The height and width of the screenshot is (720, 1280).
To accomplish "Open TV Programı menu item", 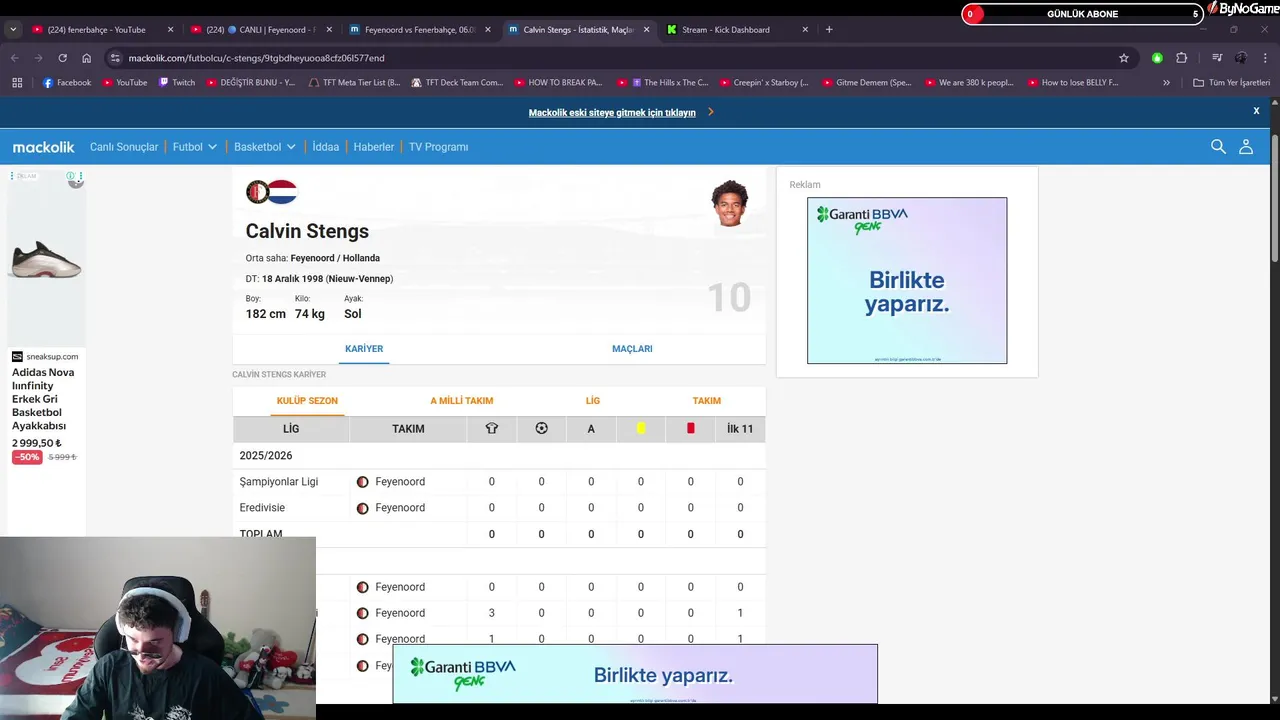I will [438, 147].
